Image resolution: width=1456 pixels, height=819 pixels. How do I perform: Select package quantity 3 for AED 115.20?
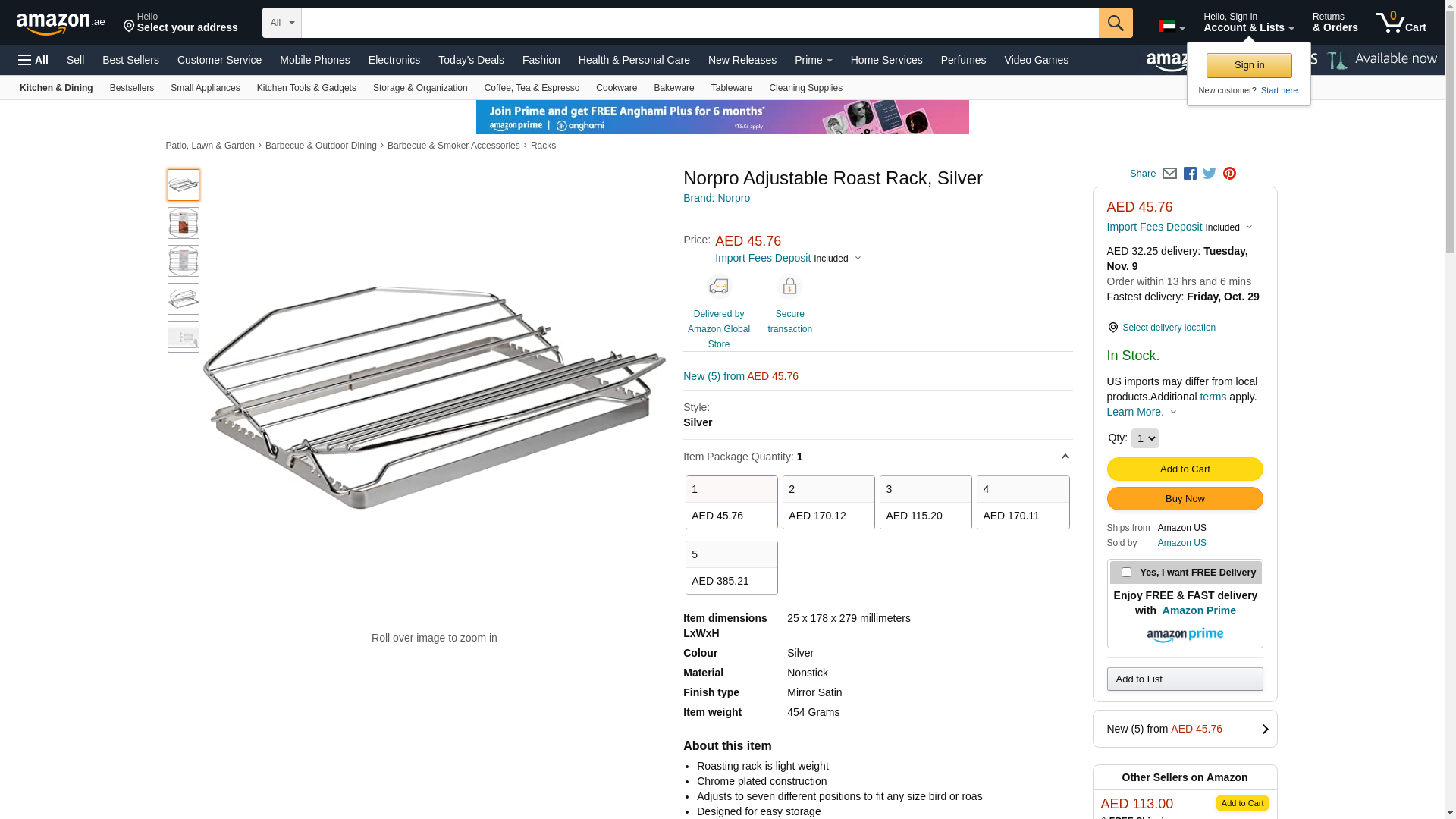(x=925, y=502)
